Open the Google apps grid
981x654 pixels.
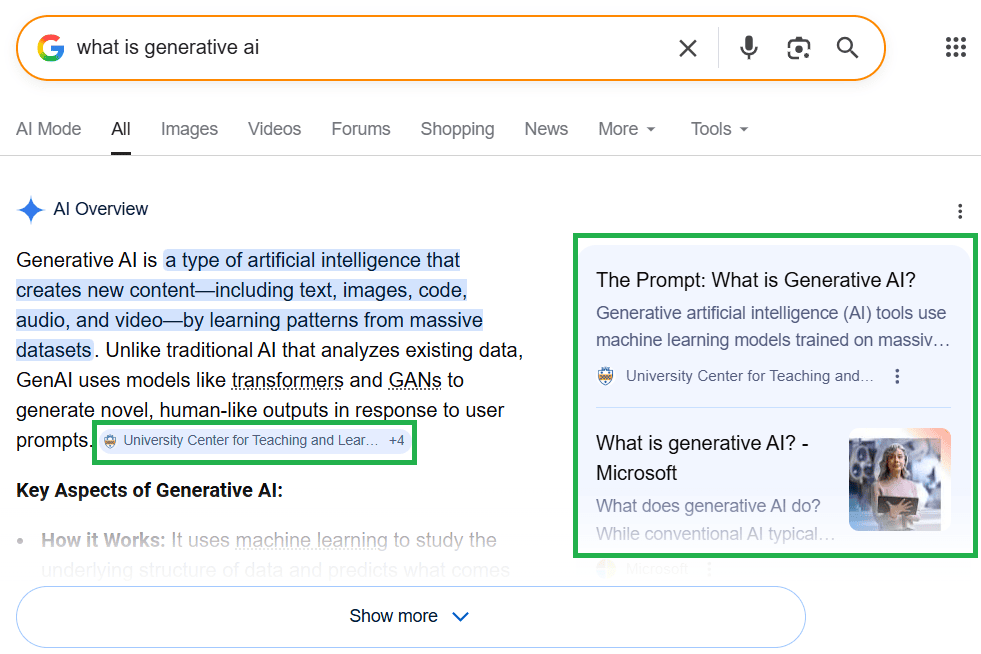[x=956, y=47]
